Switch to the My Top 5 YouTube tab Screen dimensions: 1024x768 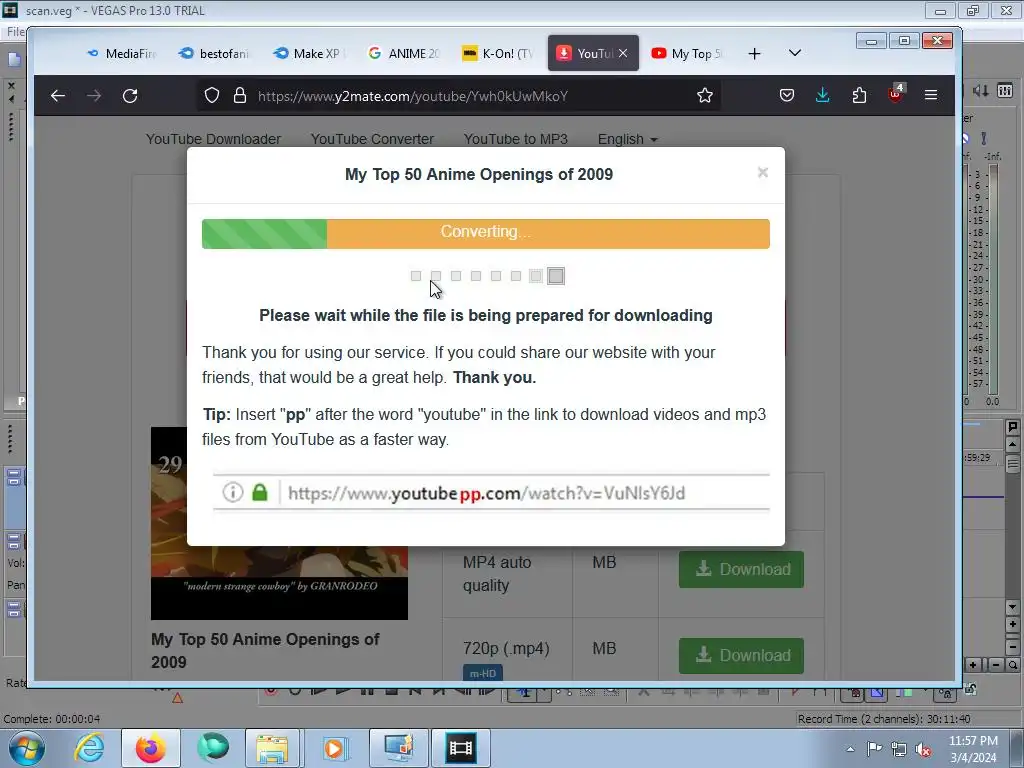coord(686,54)
